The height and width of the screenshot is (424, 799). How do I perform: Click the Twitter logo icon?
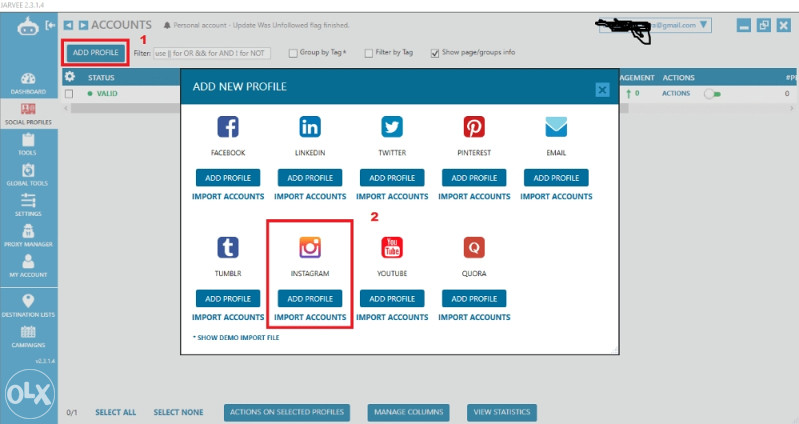pyautogui.click(x=392, y=127)
